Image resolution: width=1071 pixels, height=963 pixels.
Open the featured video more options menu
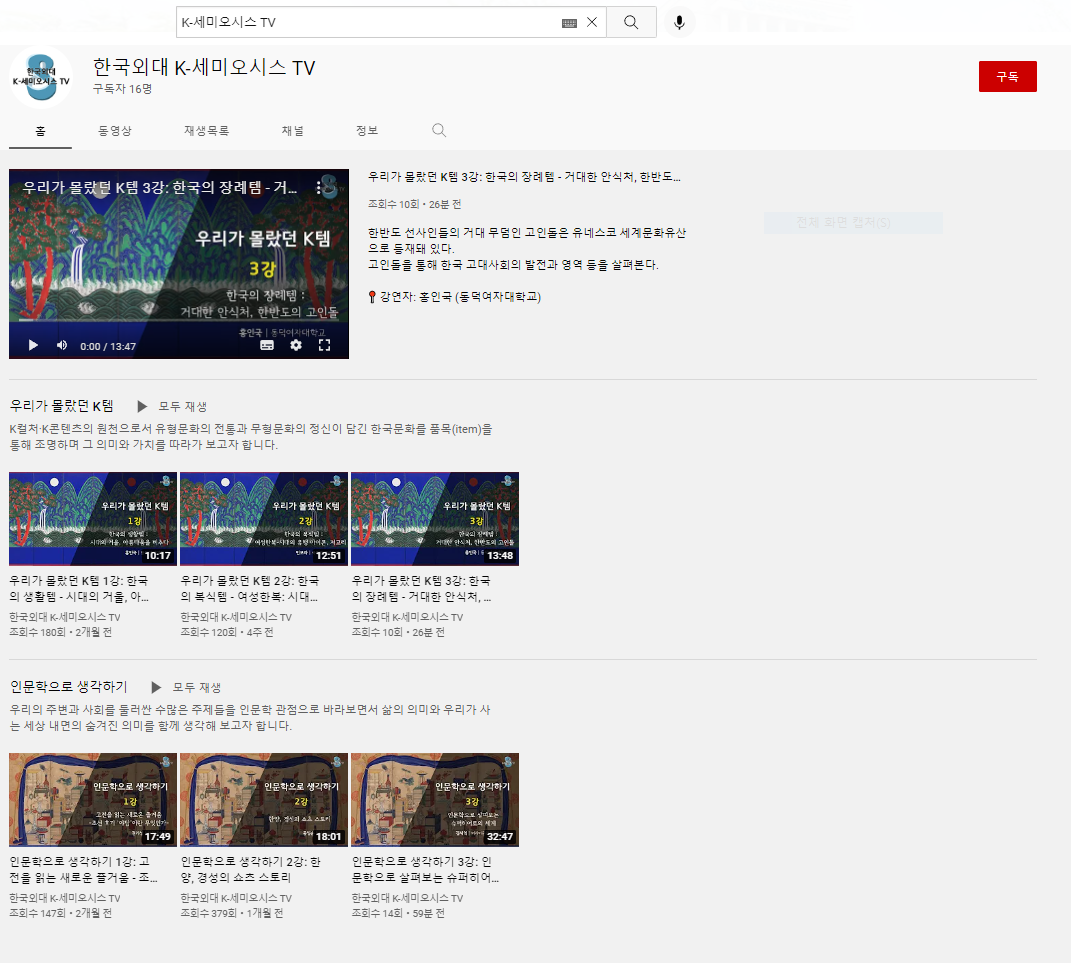[x=318, y=188]
